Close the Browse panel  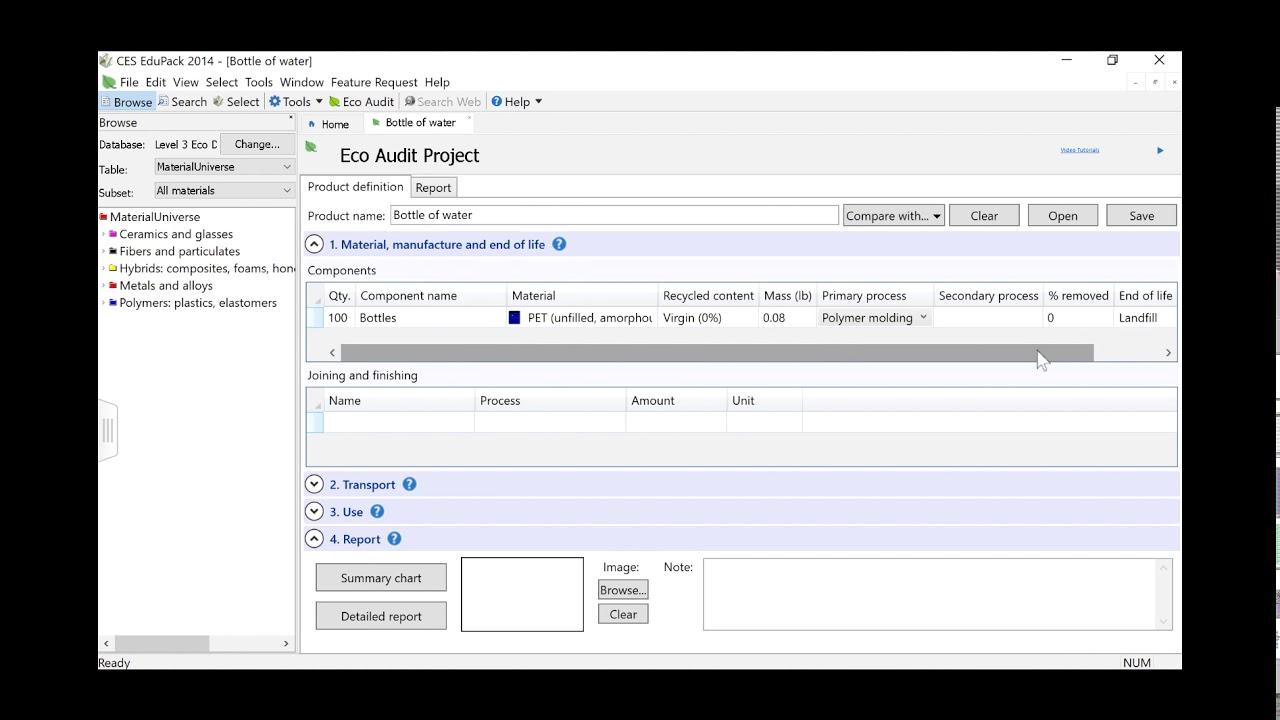291,119
